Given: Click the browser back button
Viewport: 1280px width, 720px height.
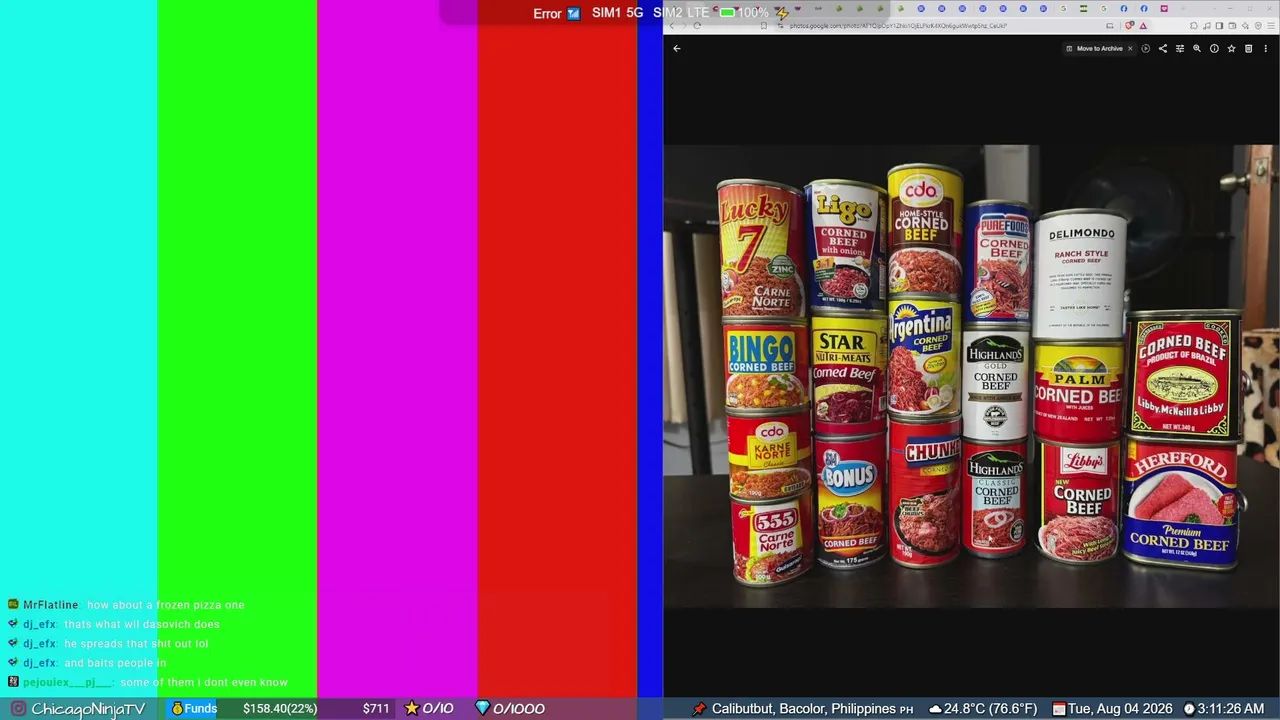Looking at the screenshot, I should (672, 26).
